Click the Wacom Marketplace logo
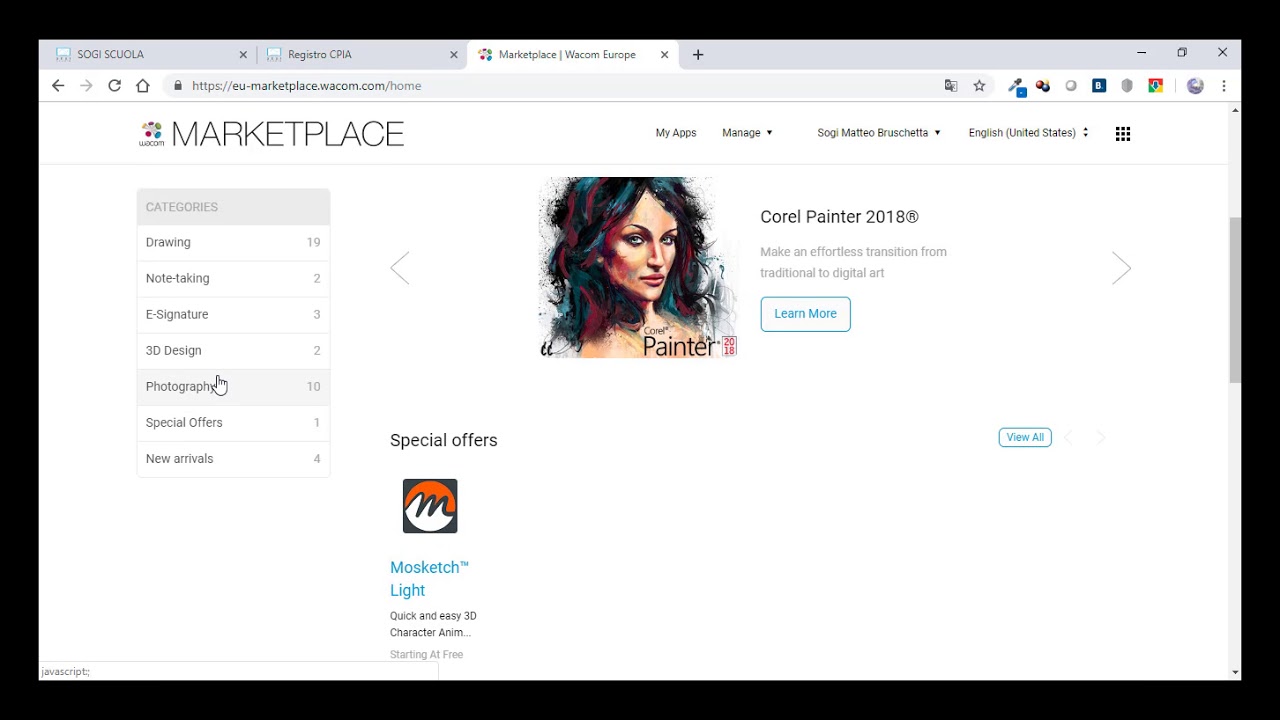Image resolution: width=1280 pixels, height=720 pixels. click(x=271, y=133)
